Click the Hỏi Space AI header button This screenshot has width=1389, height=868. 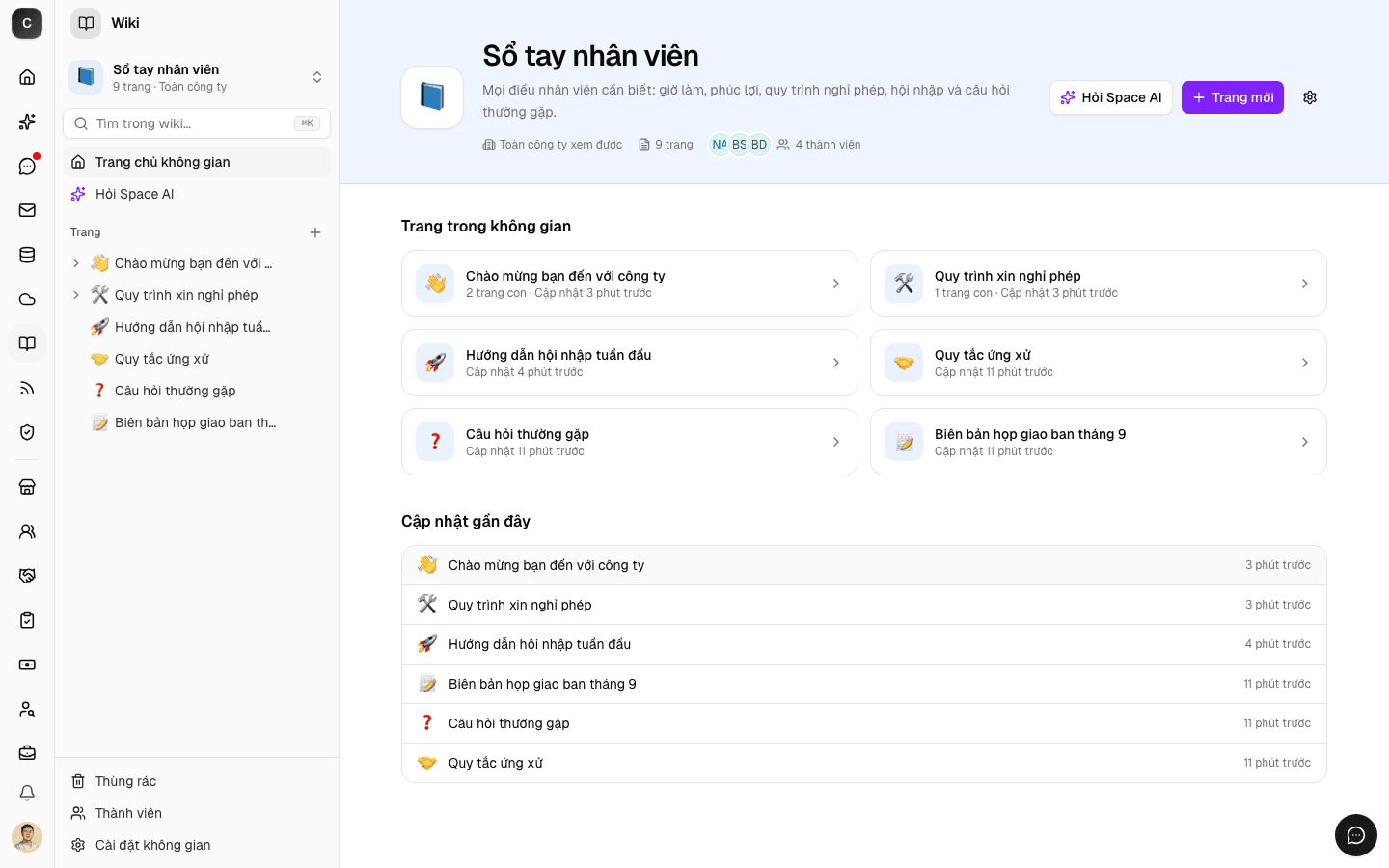pyautogui.click(x=1111, y=97)
